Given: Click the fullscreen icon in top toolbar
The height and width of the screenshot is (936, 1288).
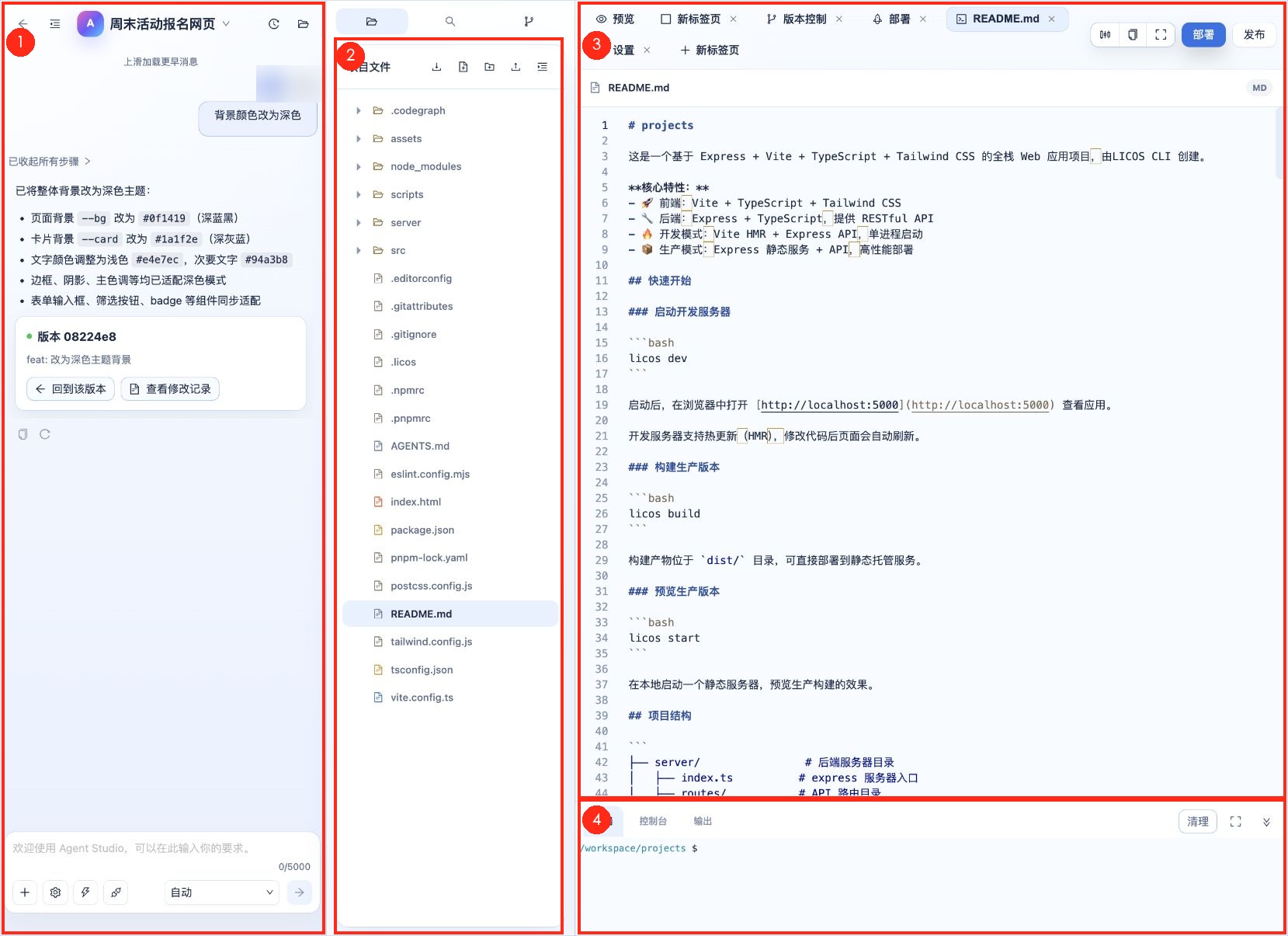Looking at the screenshot, I should (1161, 34).
